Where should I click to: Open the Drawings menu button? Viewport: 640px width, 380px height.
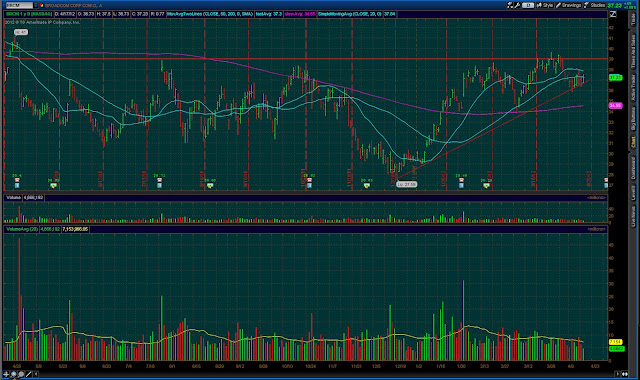(x=568, y=5)
